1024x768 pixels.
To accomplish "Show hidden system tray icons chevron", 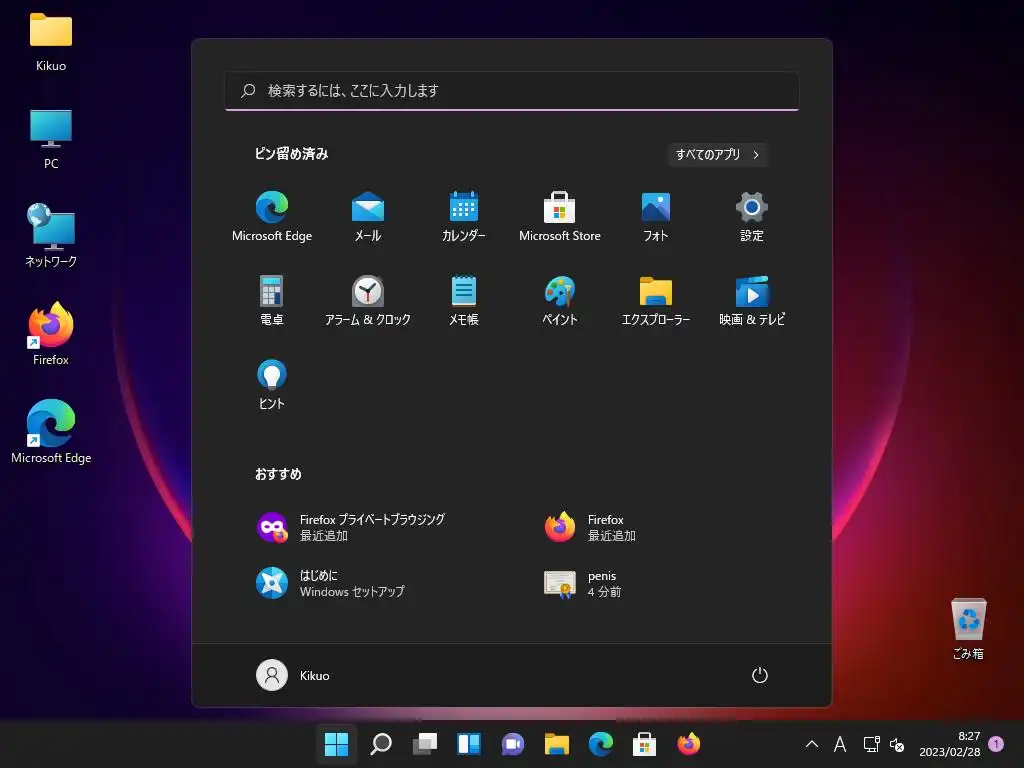I will 812,744.
